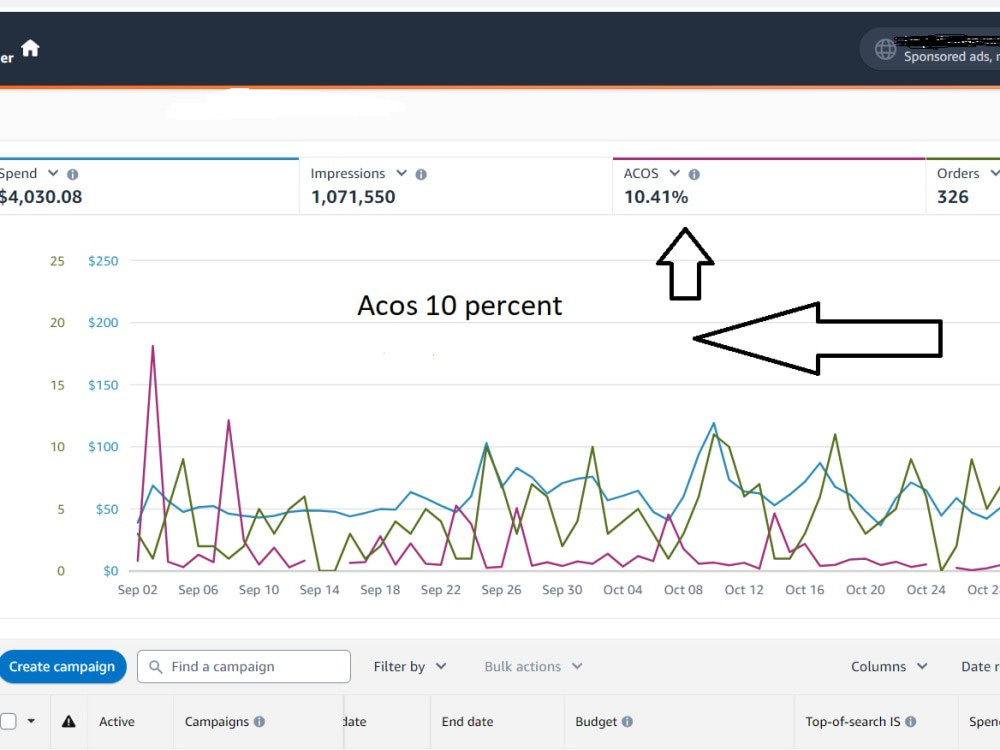Image resolution: width=1000 pixels, height=750 pixels.
Task: Click the search magnifier icon
Action: pos(155,666)
